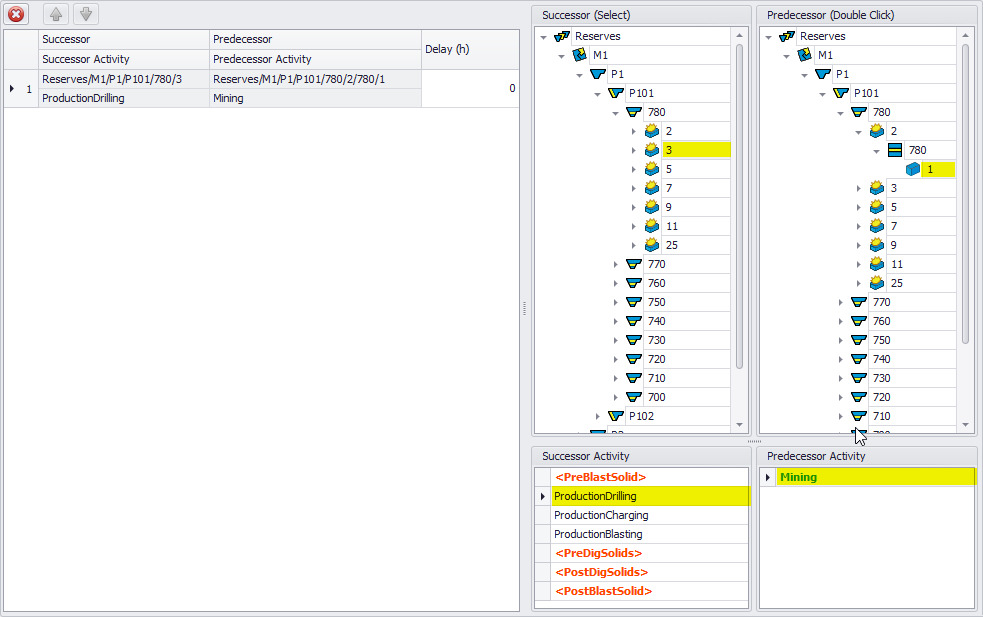The image size is (983, 617).
Task: Expand blast 5 in Predecessor tree
Action: coord(859,207)
